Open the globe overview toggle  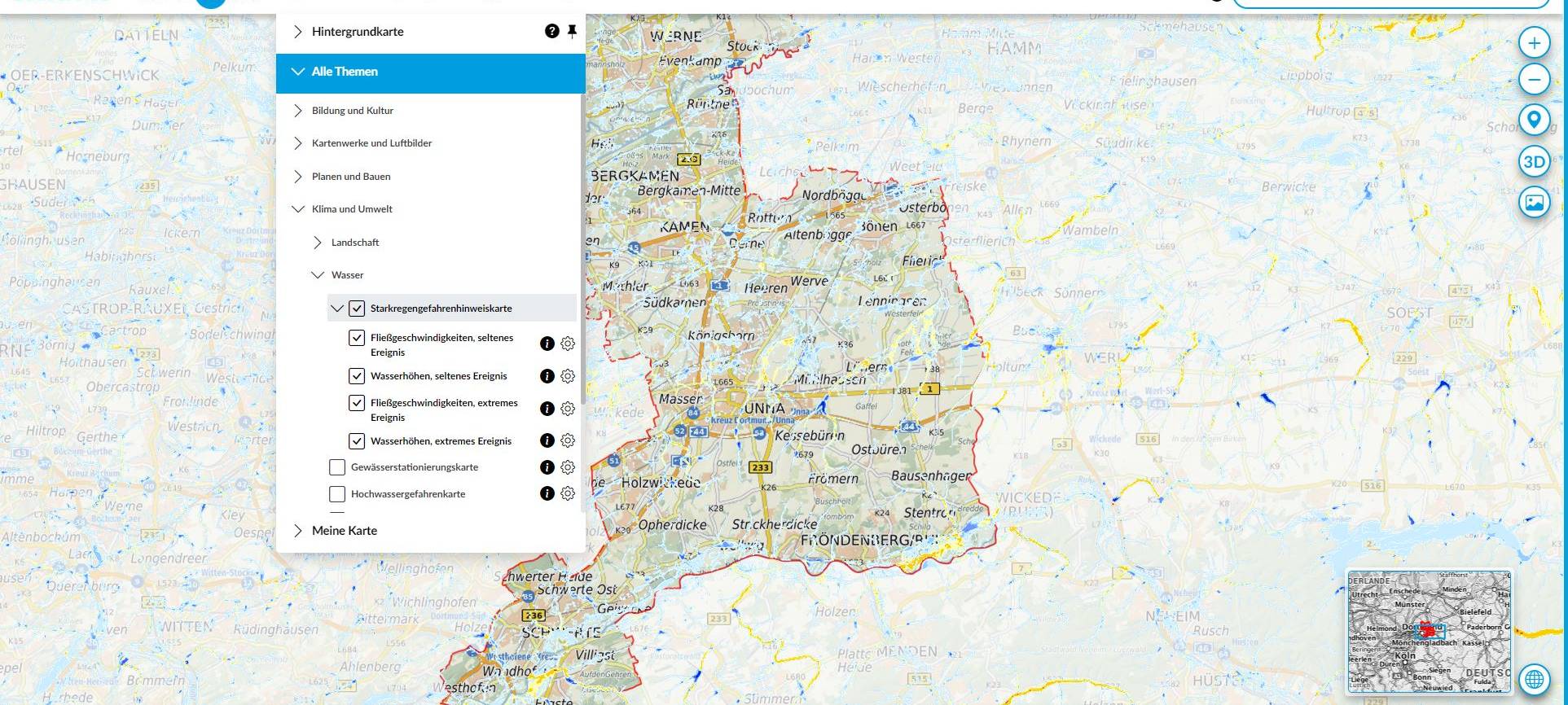pyautogui.click(x=1534, y=678)
